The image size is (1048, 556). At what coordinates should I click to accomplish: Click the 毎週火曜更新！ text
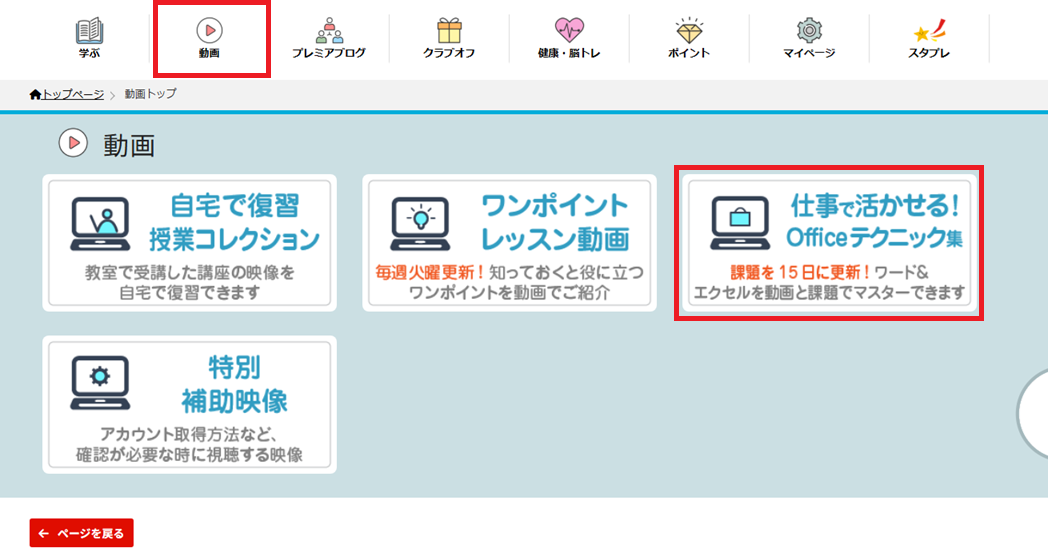[x=430, y=273]
